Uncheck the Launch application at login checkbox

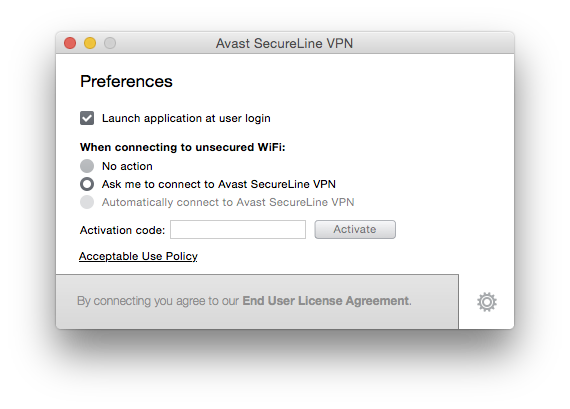[87, 118]
